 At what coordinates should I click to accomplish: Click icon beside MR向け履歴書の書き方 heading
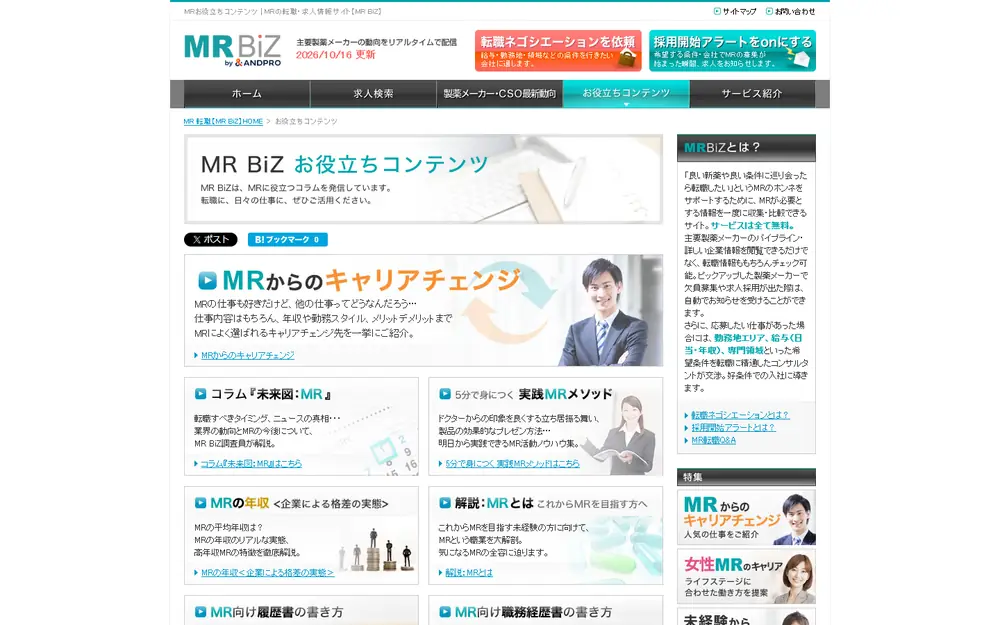coord(200,612)
